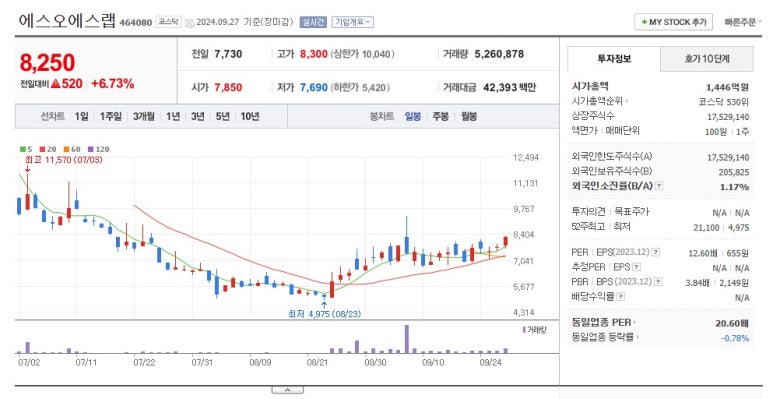This screenshot has width=773, height=399.
Task: Click the MY STOCK 추가 button
Action: point(673,22)
